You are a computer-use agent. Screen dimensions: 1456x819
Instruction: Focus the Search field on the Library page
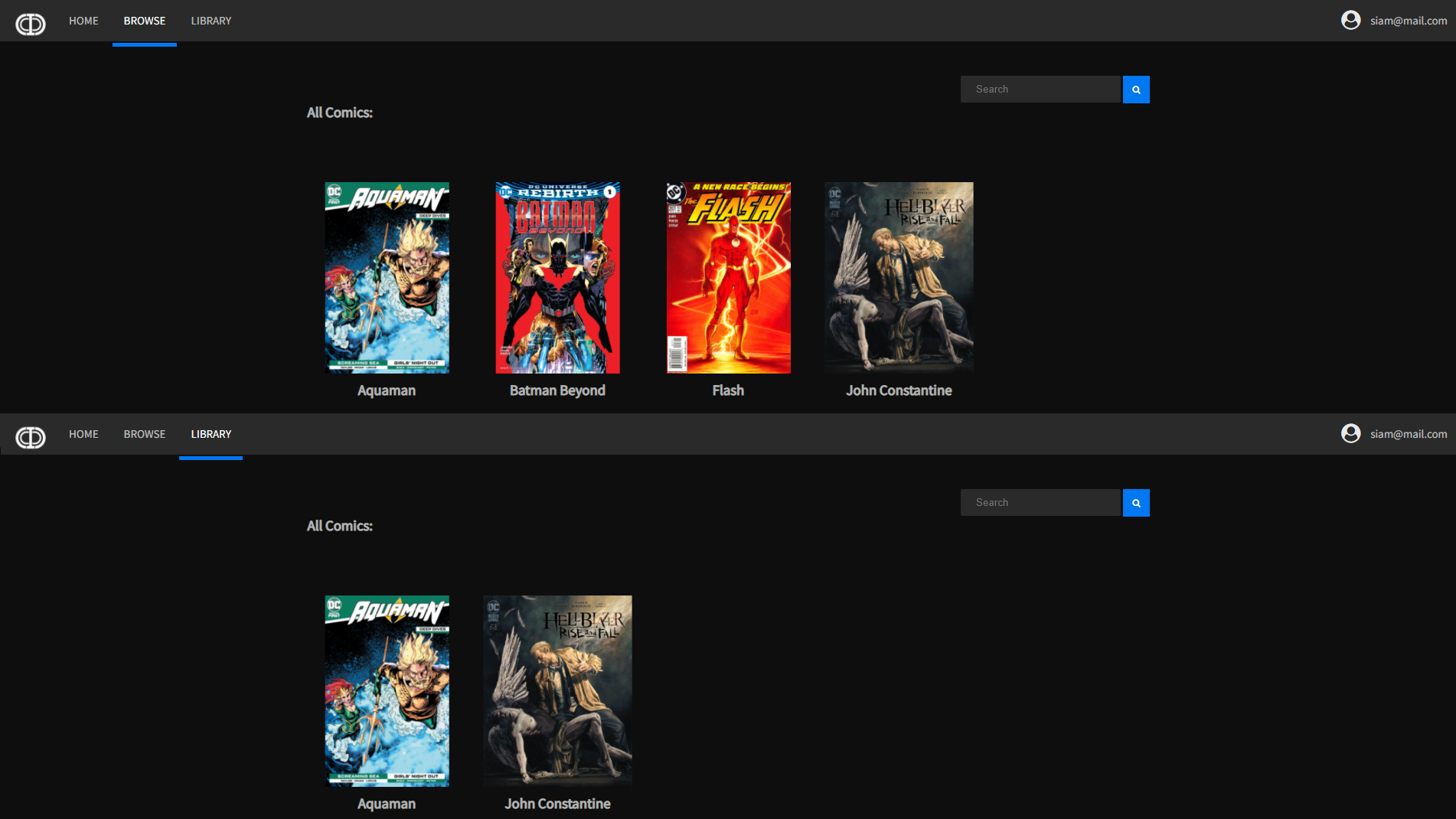(x=1040, y=503)
